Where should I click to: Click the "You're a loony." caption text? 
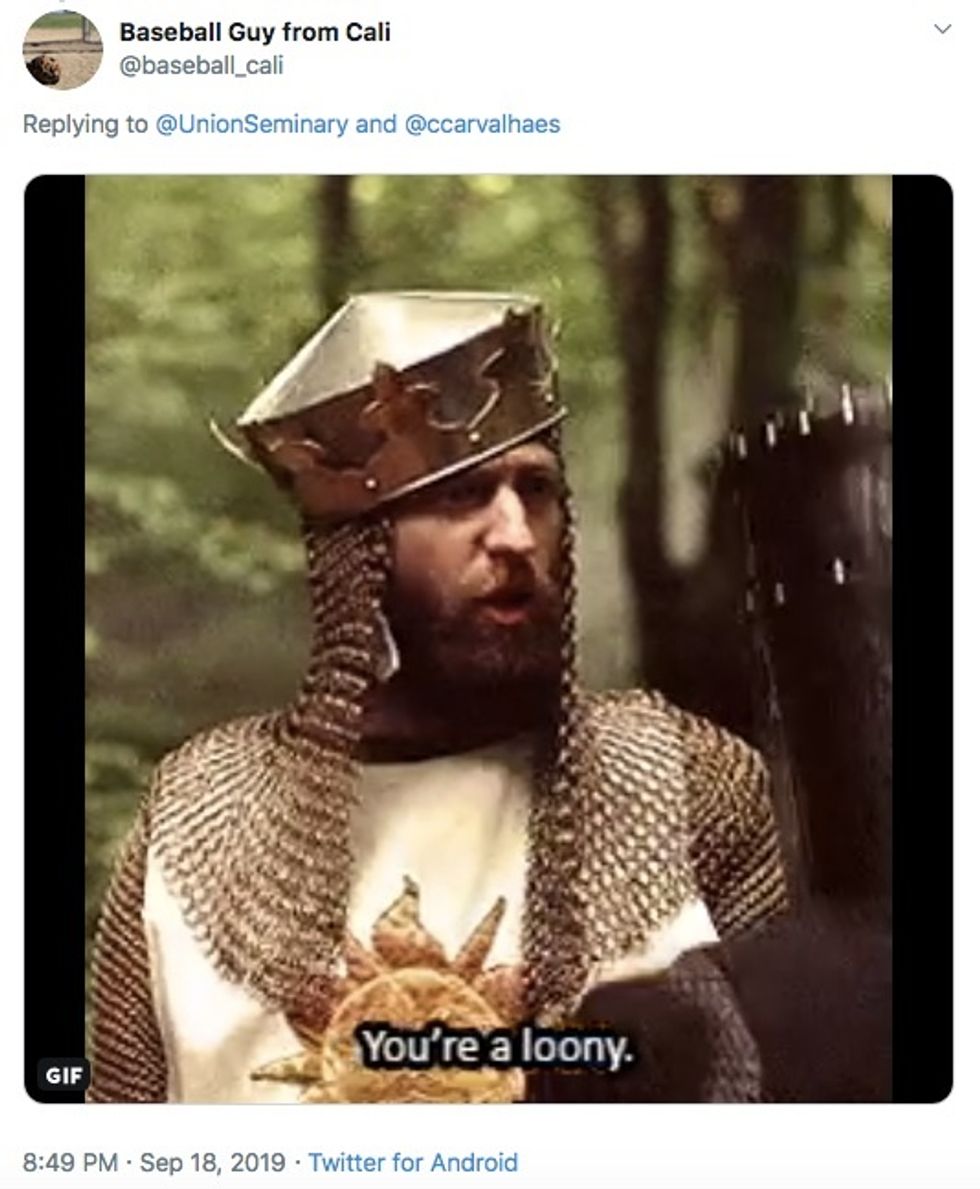[495, 1048]
